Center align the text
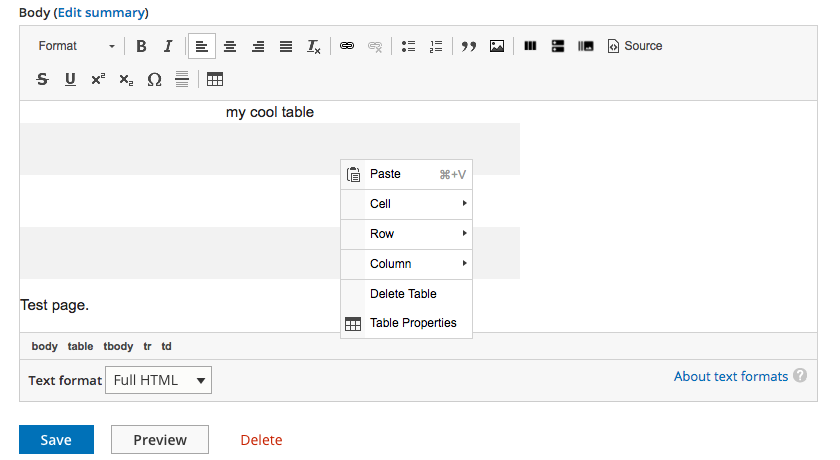Viewport: 840px width, 460px height. tap(230, 46)
